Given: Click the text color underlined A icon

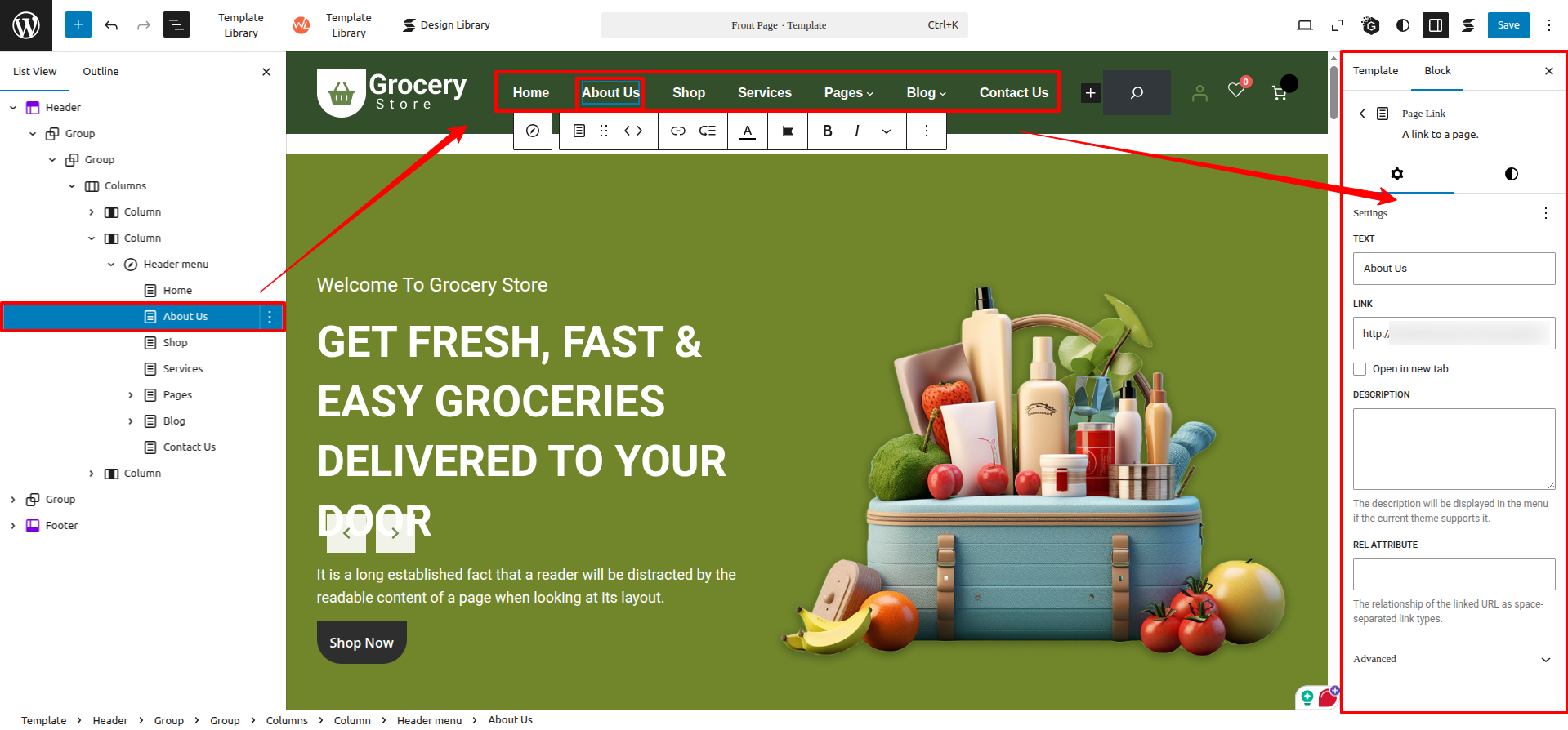Looking at the screenshot, I should click(x=747, y=131).
